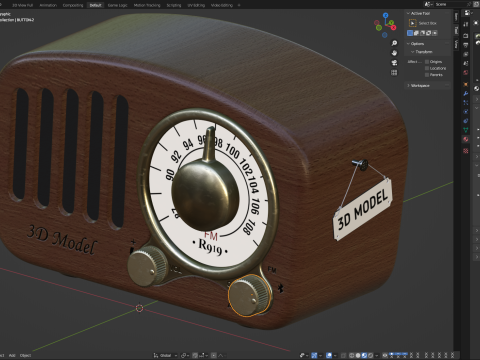Open the viewport shading options dropdown arrow

tap(377, 355)
